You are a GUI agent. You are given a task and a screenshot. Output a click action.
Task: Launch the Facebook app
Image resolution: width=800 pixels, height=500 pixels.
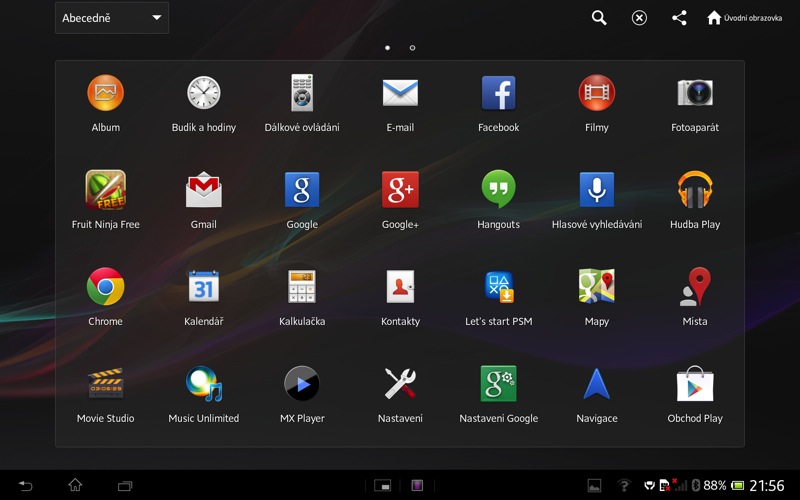point(498,93)
